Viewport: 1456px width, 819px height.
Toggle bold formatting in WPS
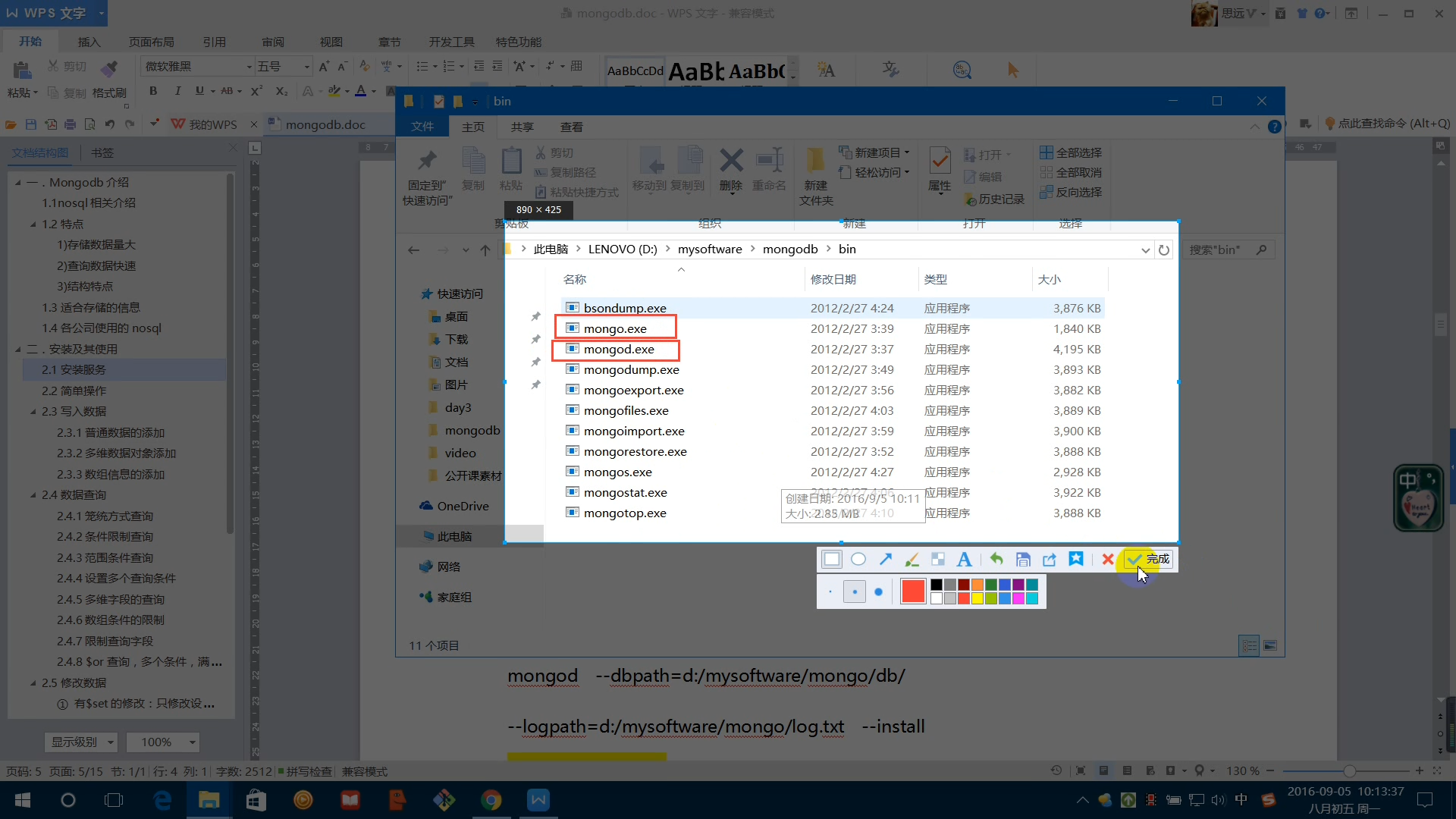(153, 91)
